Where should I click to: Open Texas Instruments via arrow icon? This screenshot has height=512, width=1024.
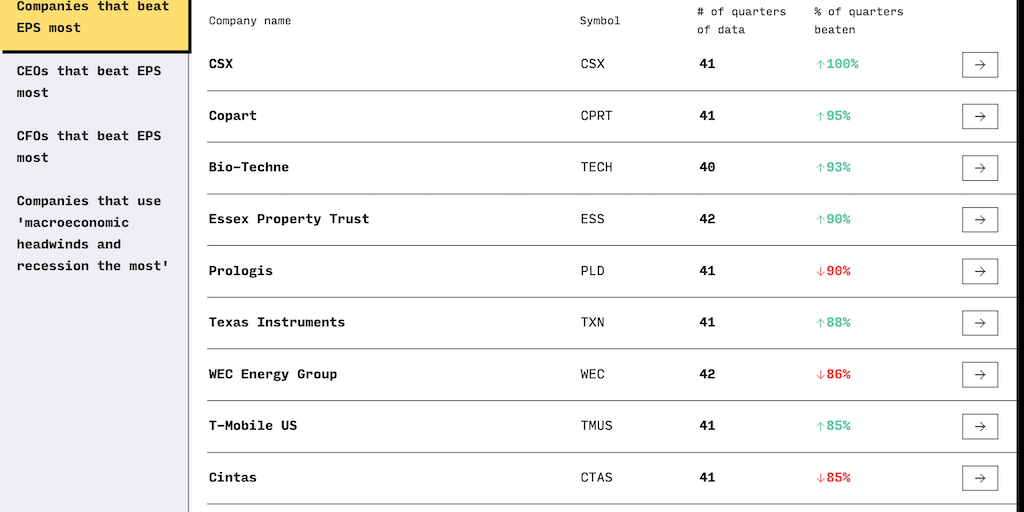tap(979, 323)
